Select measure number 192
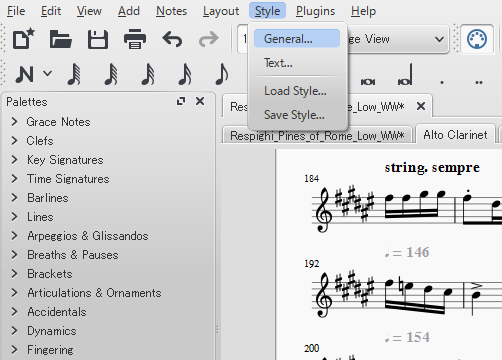The height and width of the screenshot is (360, 502). (311, 264)
